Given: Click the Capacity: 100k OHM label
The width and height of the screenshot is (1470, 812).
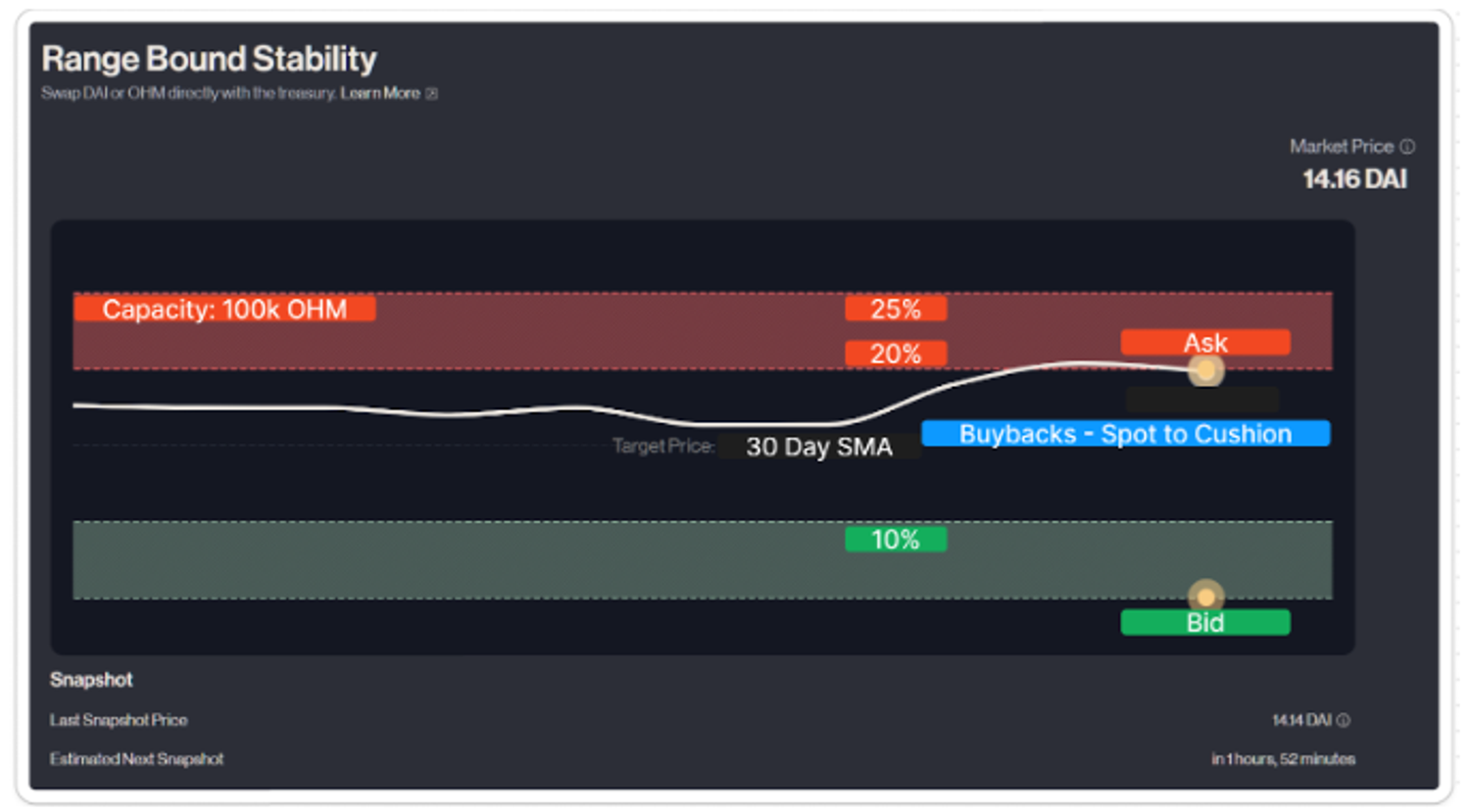Looking at the screenshot, I should point(224,310).
